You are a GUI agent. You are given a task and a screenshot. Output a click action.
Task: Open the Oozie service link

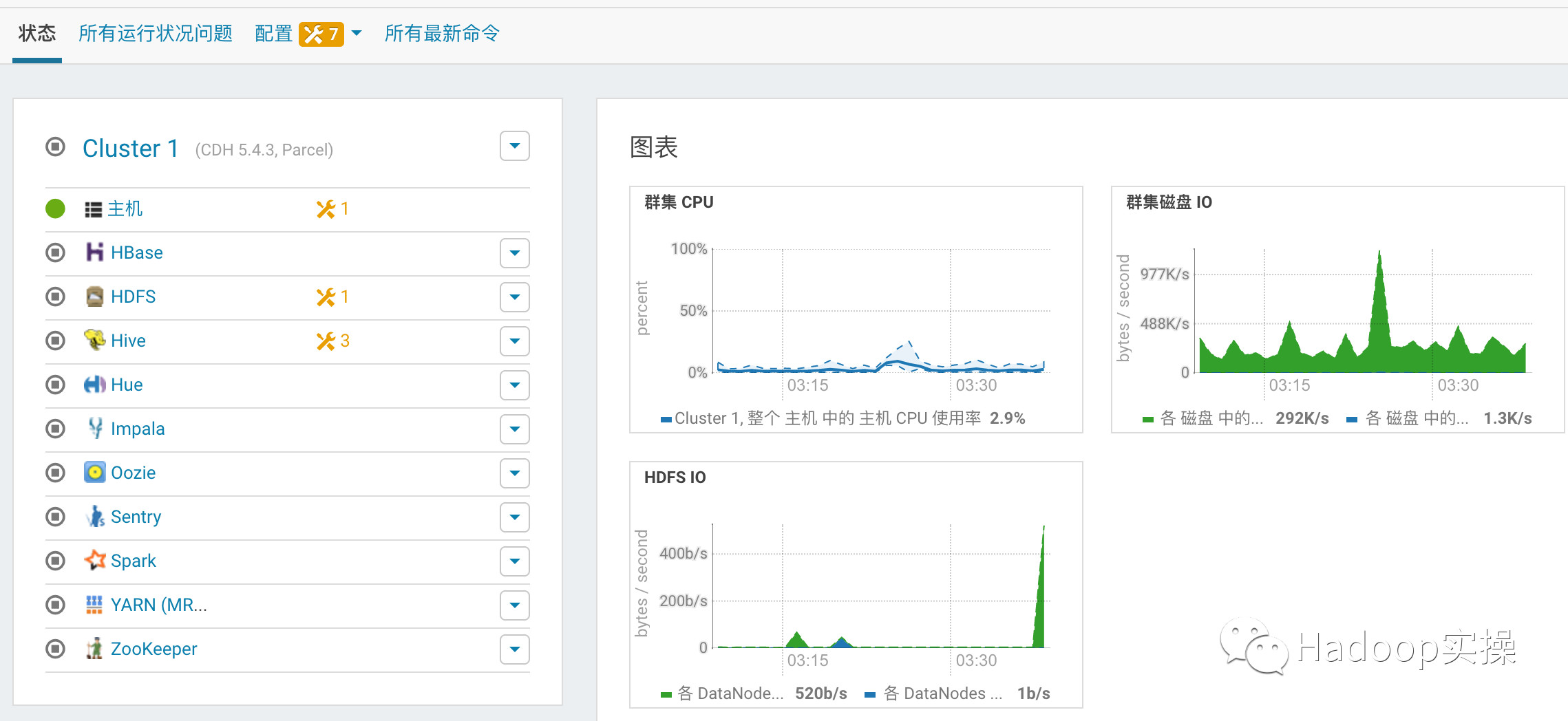click(x=134, y=473)
